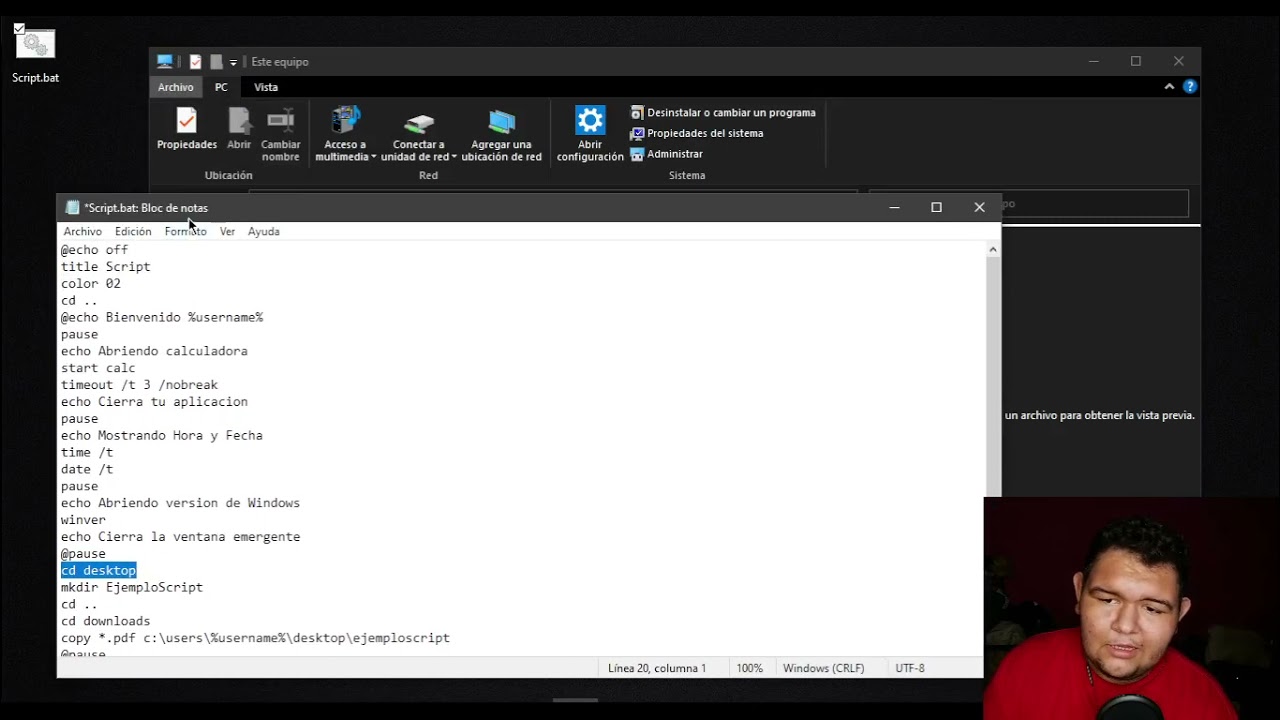Viewport: 1280px width, 720px height.
Task: Open the Acceso a multimedia dropdown
Action: [346, 134]
